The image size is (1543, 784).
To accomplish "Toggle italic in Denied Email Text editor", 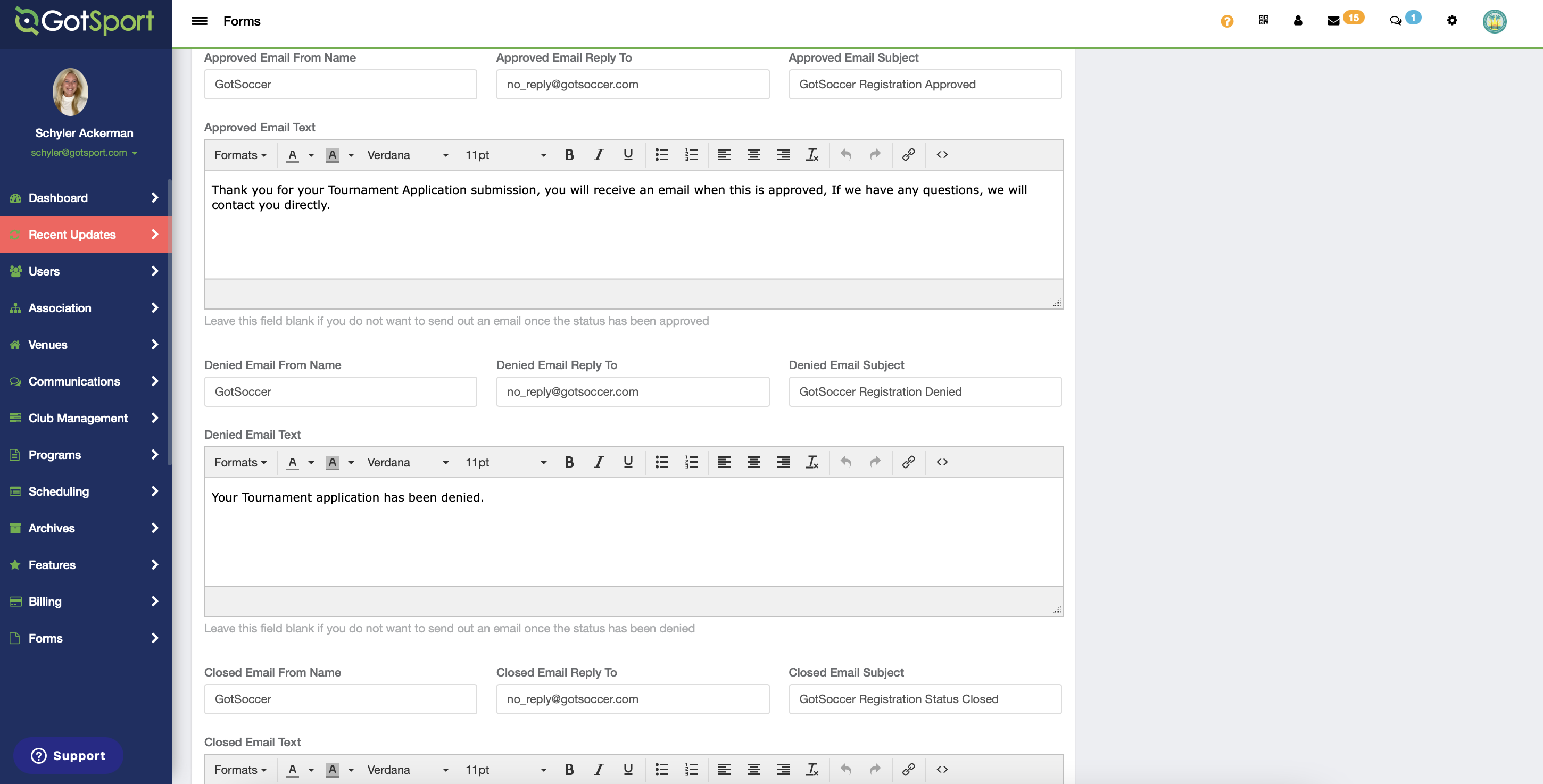I will [599, 462].
